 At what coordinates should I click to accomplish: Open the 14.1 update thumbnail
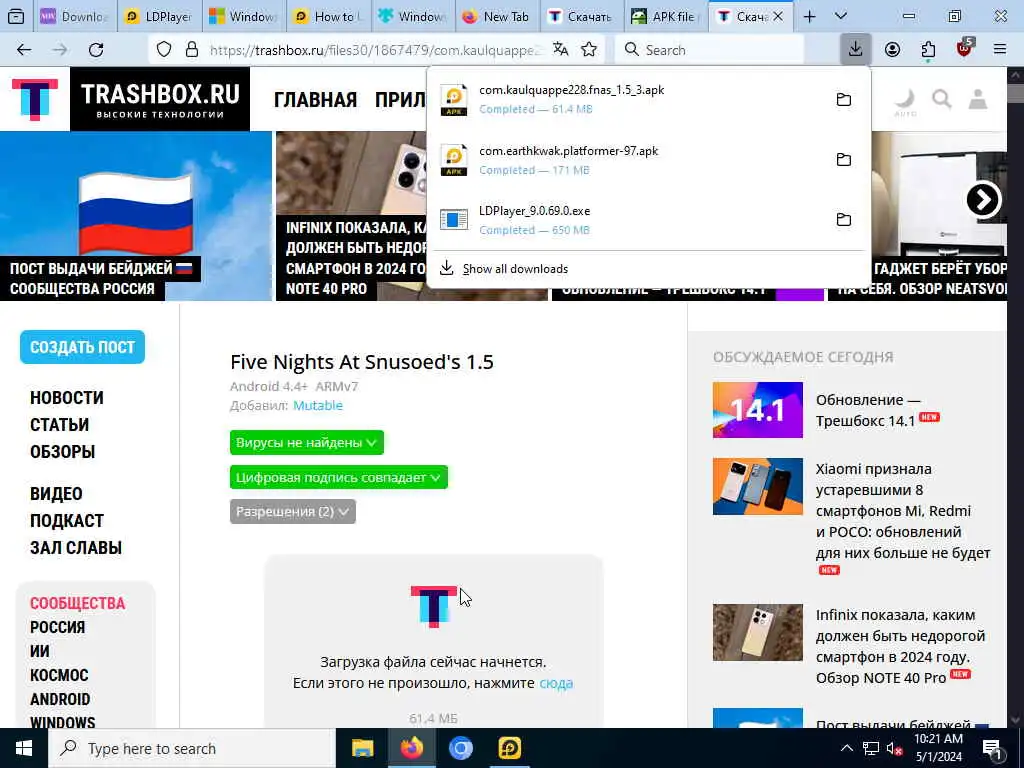click(758, 409)
